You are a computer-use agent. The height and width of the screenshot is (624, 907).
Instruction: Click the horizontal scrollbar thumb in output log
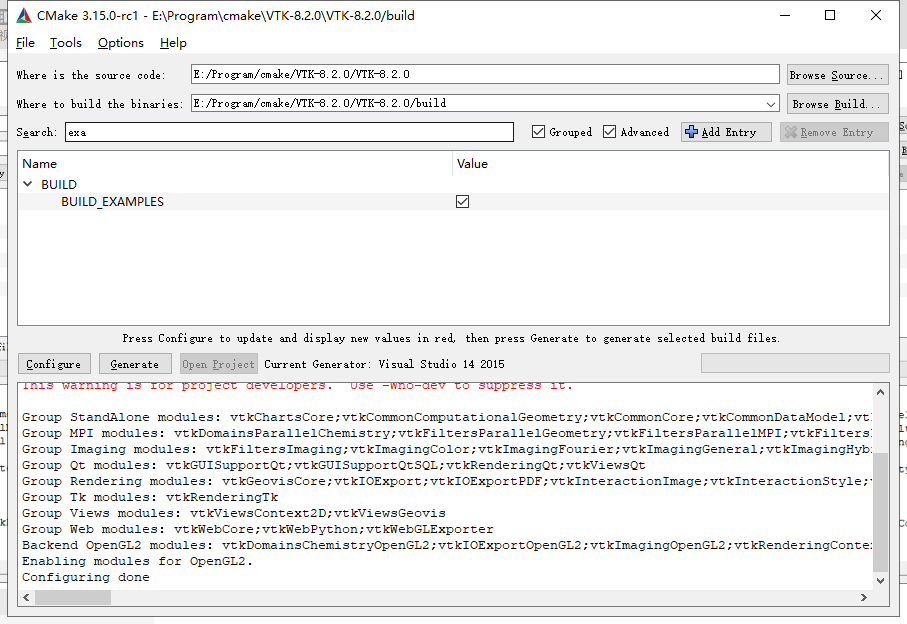click(x=73, y=597)
